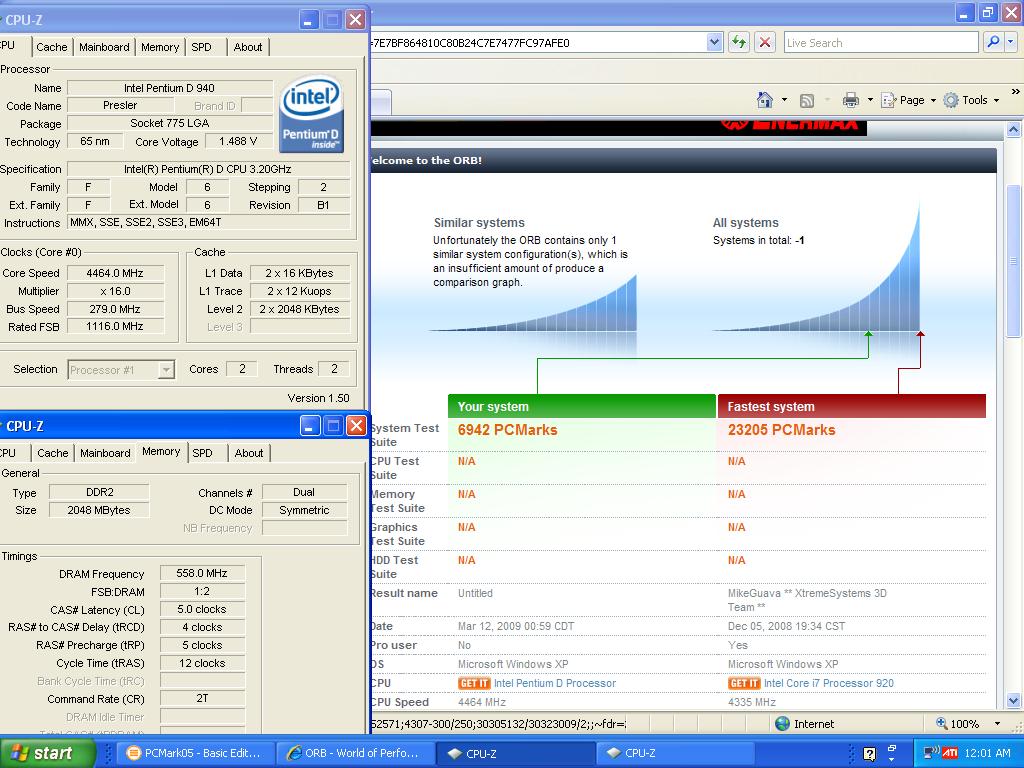The width and height of the screenshot is (1024, 768).
Task: Open Processor #1 selection combo box
Action: (x=121, y=370)
